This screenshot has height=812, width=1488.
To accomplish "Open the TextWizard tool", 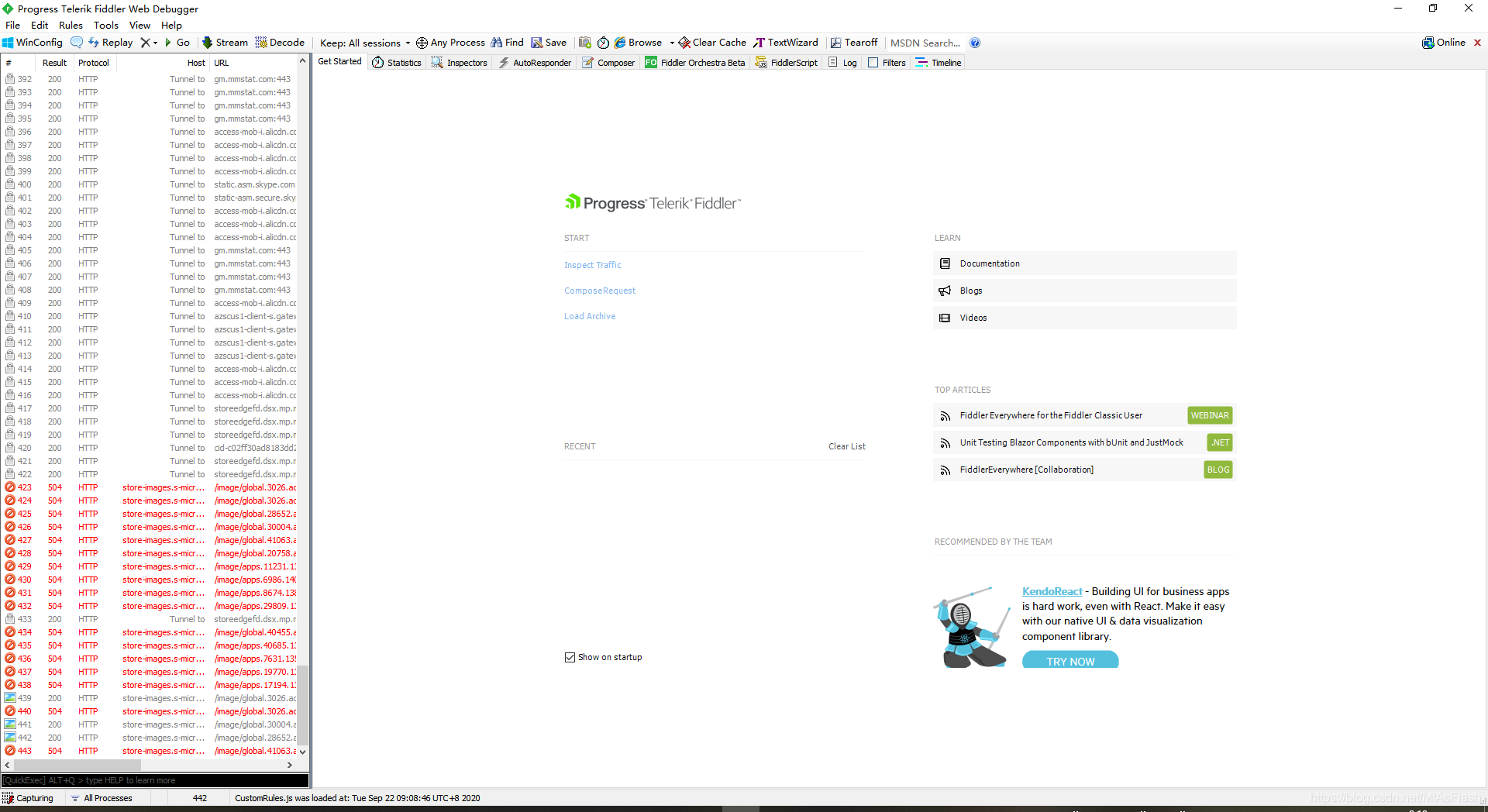I will click(786, 43).
